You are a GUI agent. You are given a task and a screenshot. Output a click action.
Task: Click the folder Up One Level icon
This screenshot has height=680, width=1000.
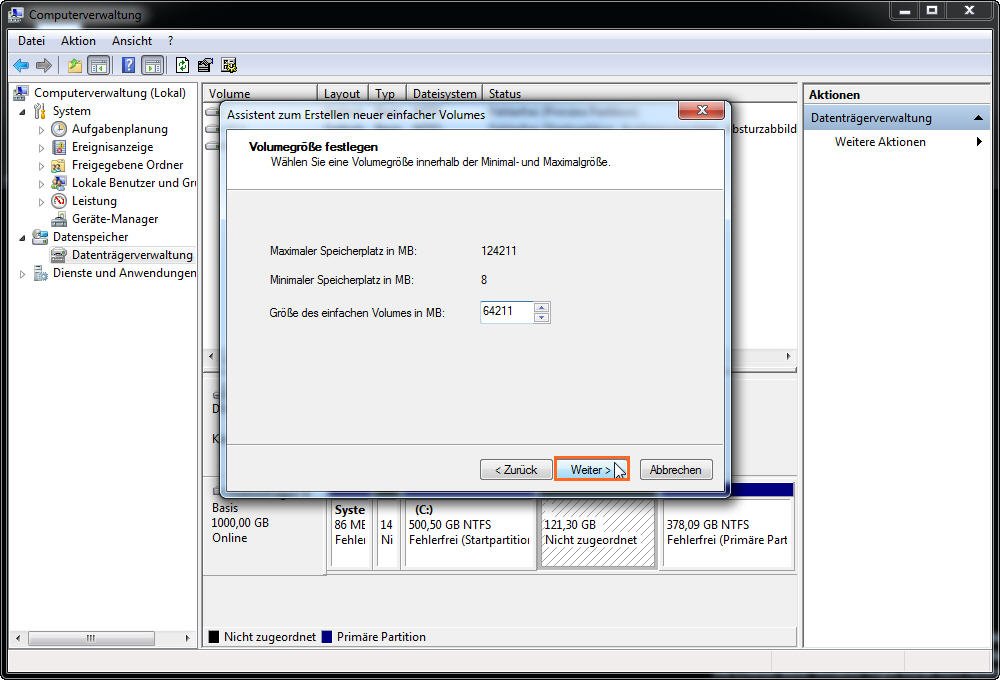tap(75, 65)
